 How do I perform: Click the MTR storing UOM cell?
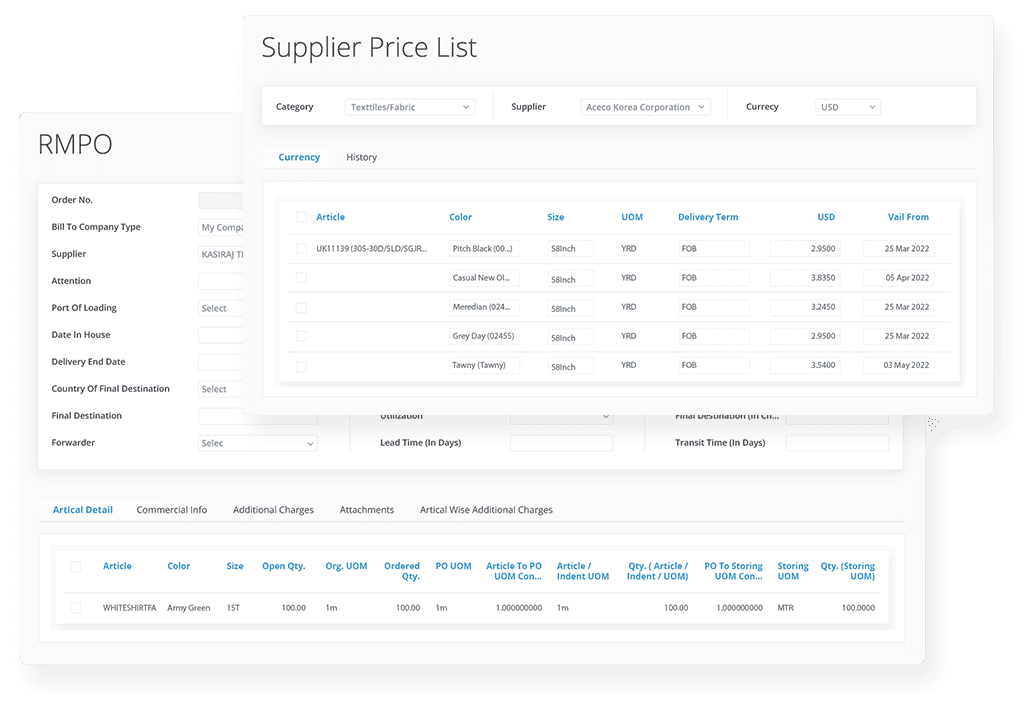coord(786,608)
